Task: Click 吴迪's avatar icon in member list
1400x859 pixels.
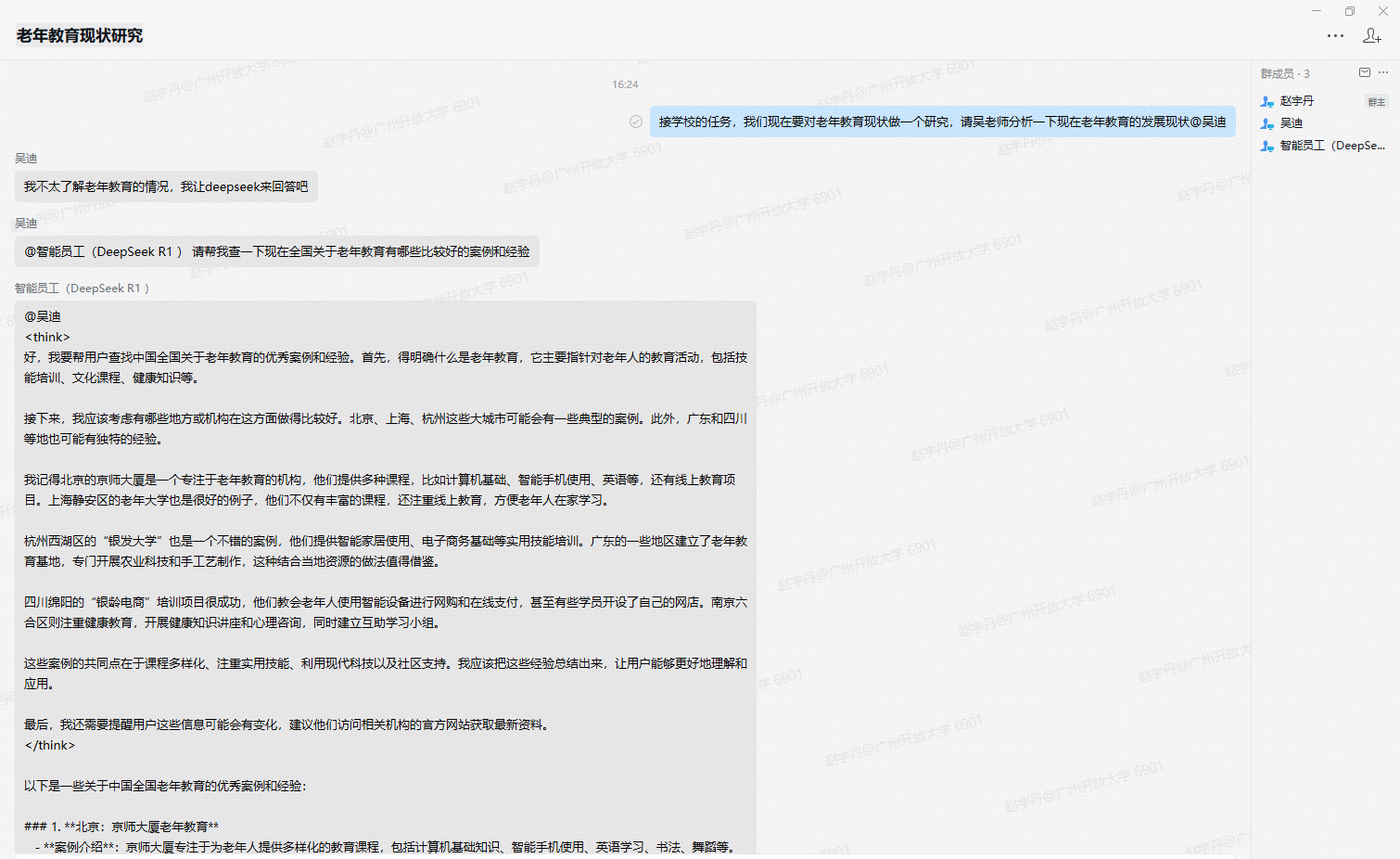Action: (1267, 123)
